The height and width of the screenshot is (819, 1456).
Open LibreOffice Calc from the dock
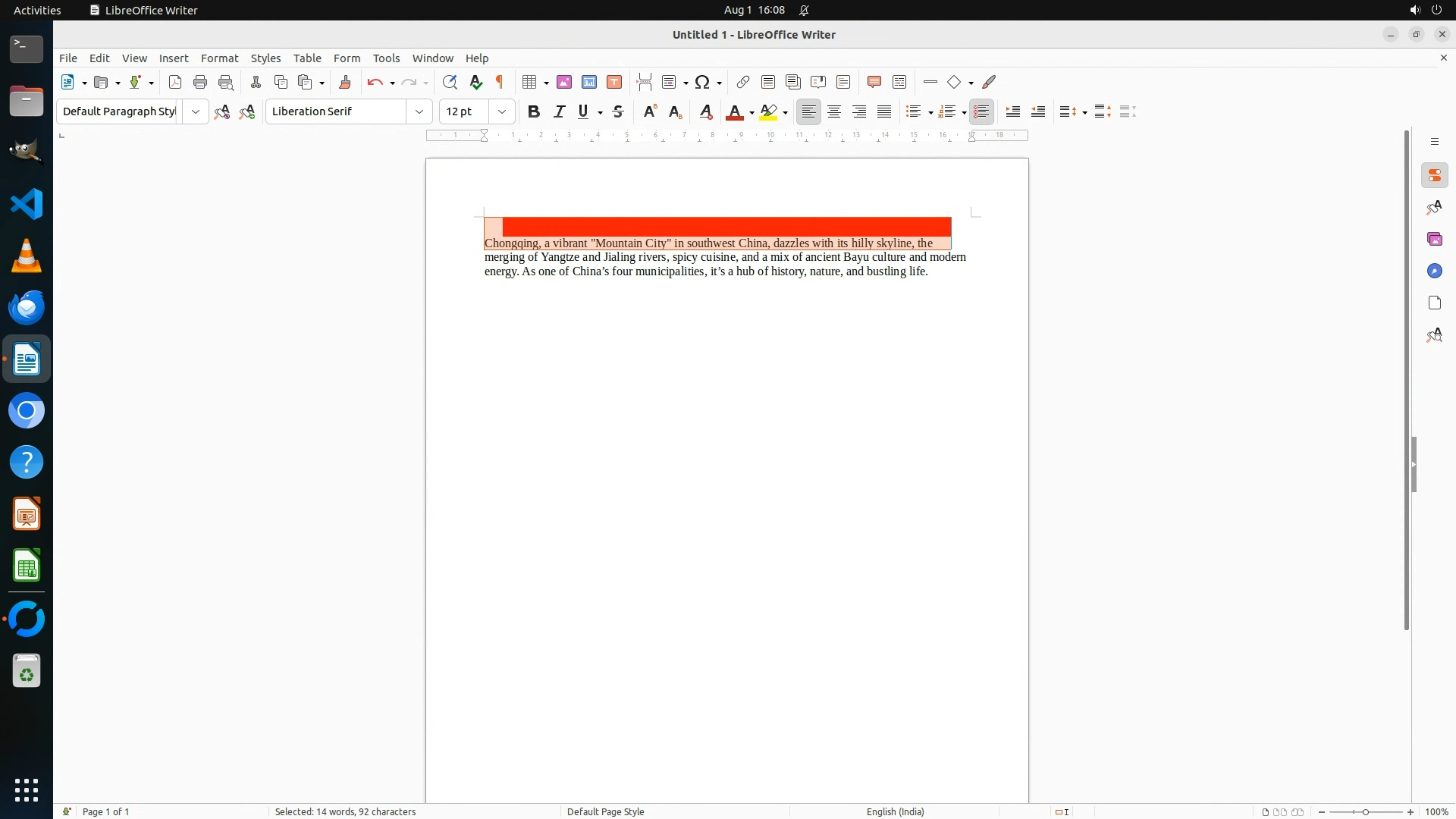coord(27,566)
